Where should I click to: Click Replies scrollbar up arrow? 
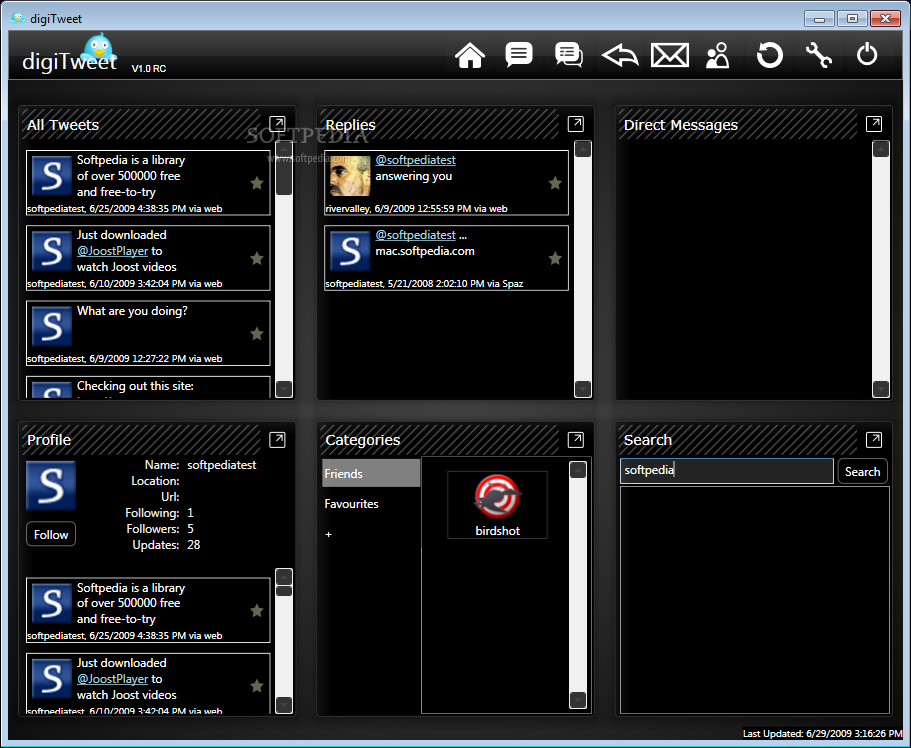click(583, 149)
